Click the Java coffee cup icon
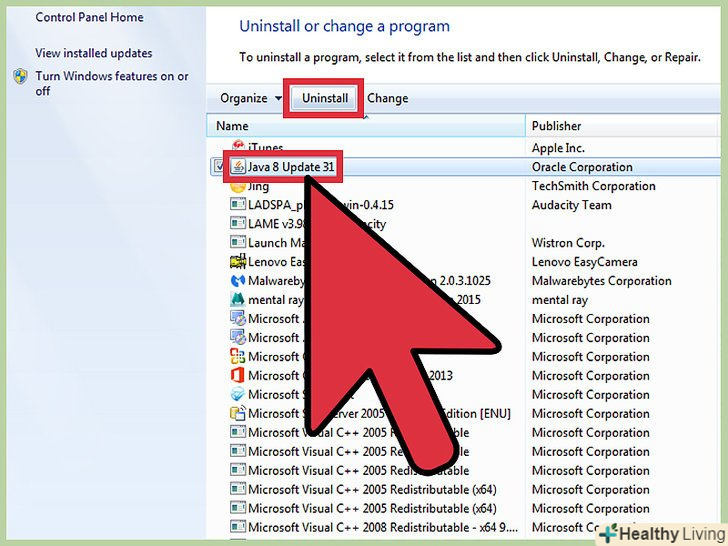The width and height of the screenshot is (728, 546). point(238,167)
